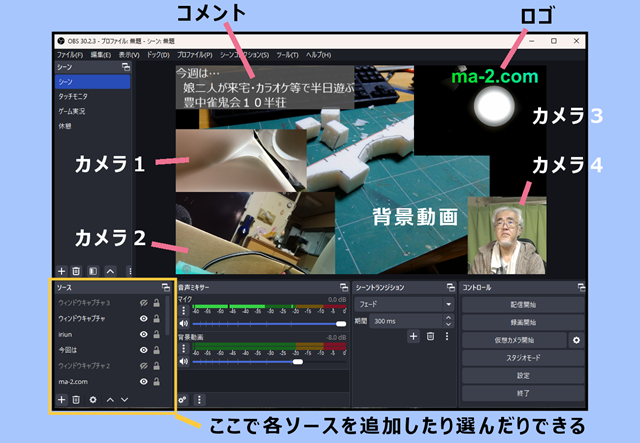This screenshot has width=640, height=443.
Task: Open the ツール(T) menu
Action: [287, 55]
